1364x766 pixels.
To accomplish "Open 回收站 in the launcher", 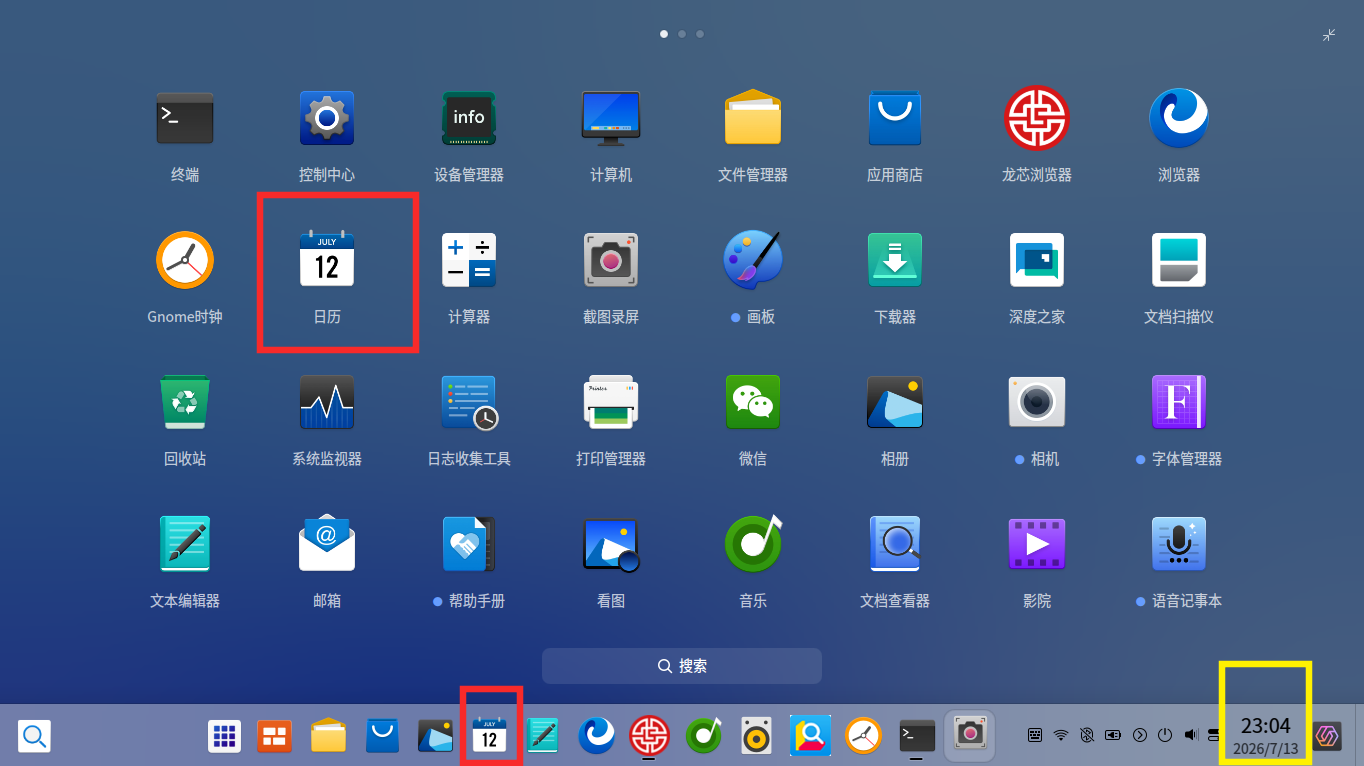I will click(x=185, y=402).
